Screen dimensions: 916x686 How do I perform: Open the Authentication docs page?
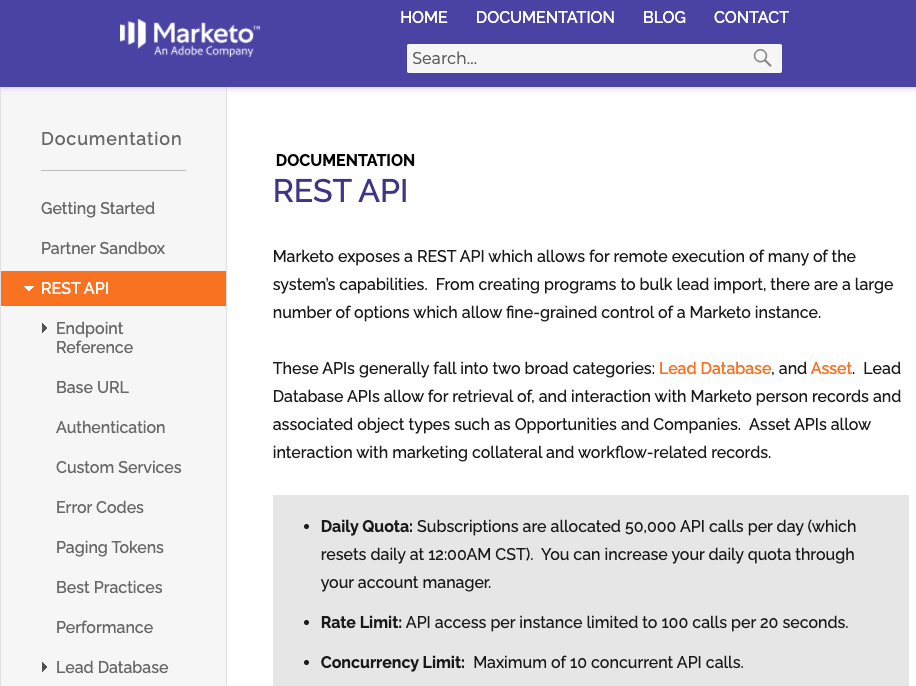pyautogui.click(x=110, y=427)
